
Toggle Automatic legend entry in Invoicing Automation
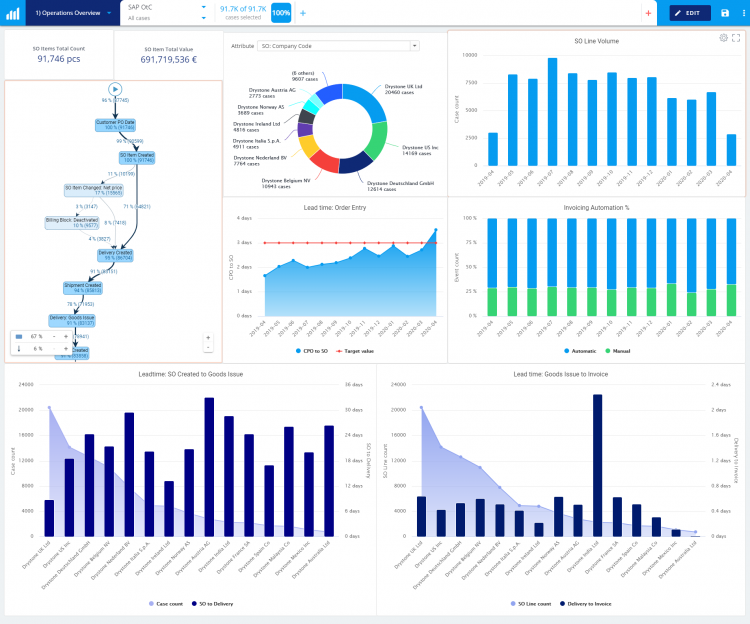580,351
